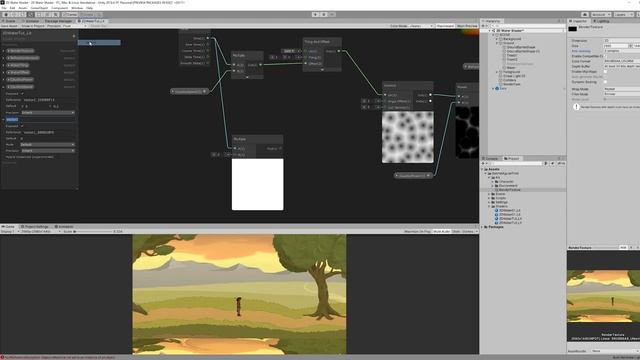
Task: Click the warning icon in Inspector
Action: [576, 107]
